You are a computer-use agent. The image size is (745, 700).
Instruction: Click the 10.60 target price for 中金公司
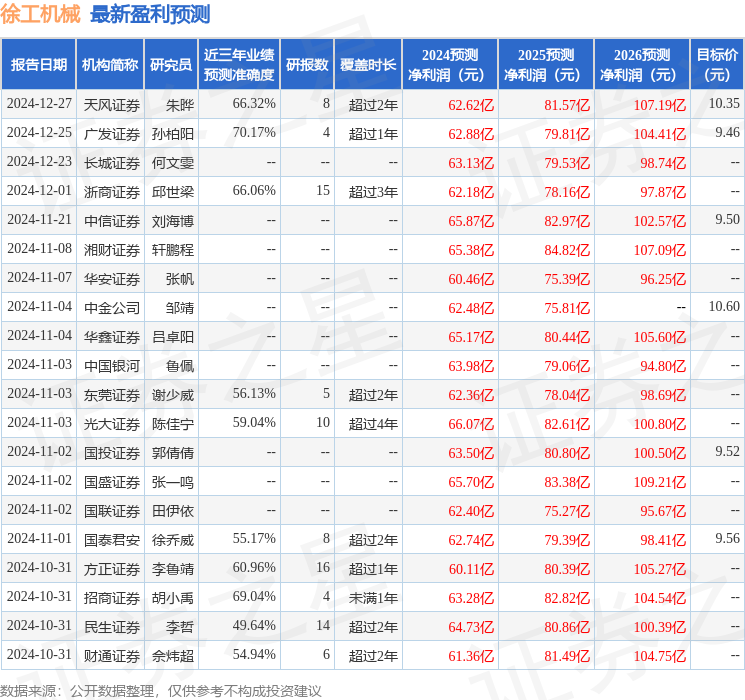tap(723, 307)
